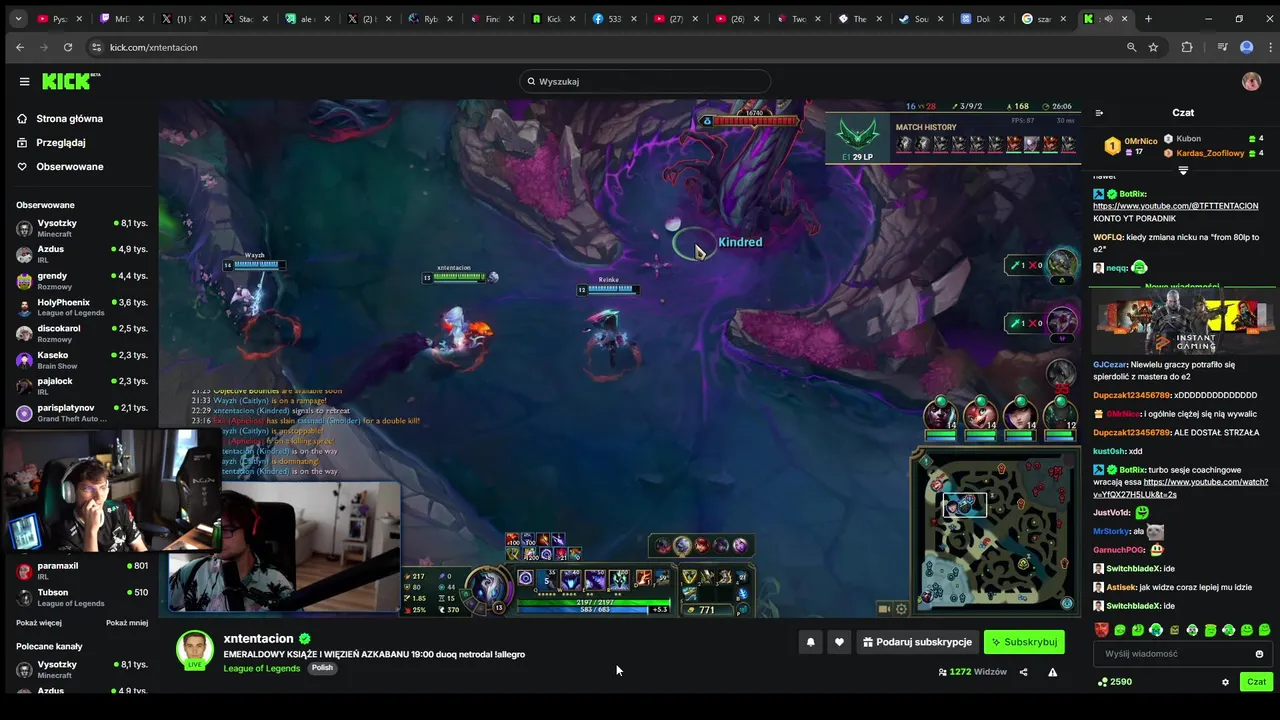Viewport: 1280px width, 720px height.
Task: Expand followed channels with Pokaż więcej
Action: [x=38, y=623]
